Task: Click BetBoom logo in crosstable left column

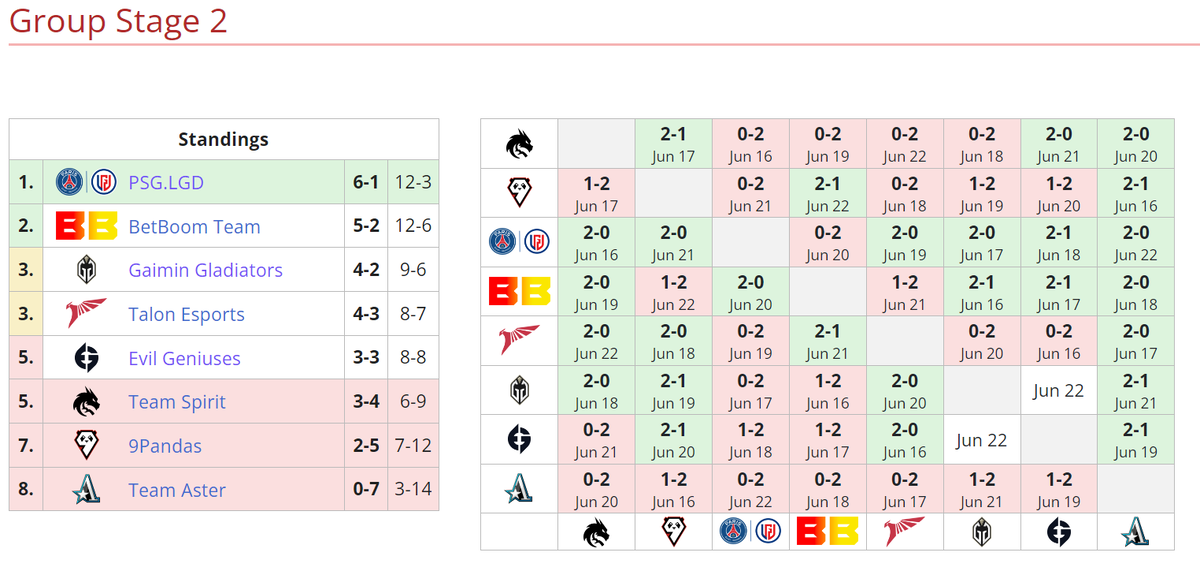Action: coord(519,291)
